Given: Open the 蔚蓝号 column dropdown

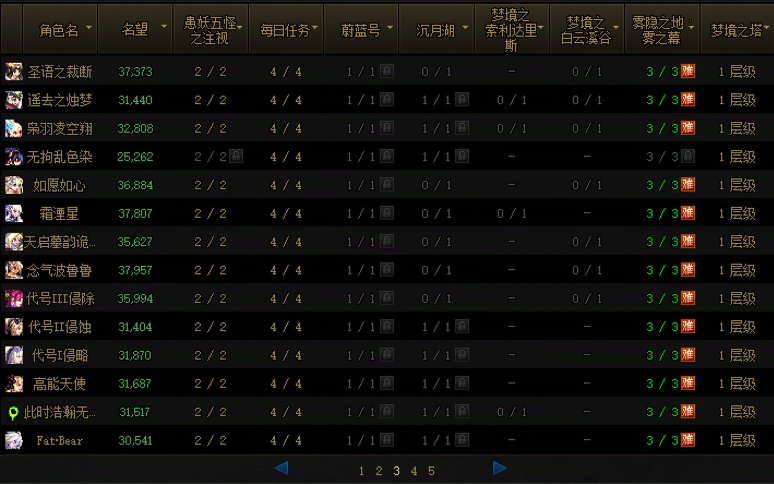Looking at the screenshot, I should 390,27.
